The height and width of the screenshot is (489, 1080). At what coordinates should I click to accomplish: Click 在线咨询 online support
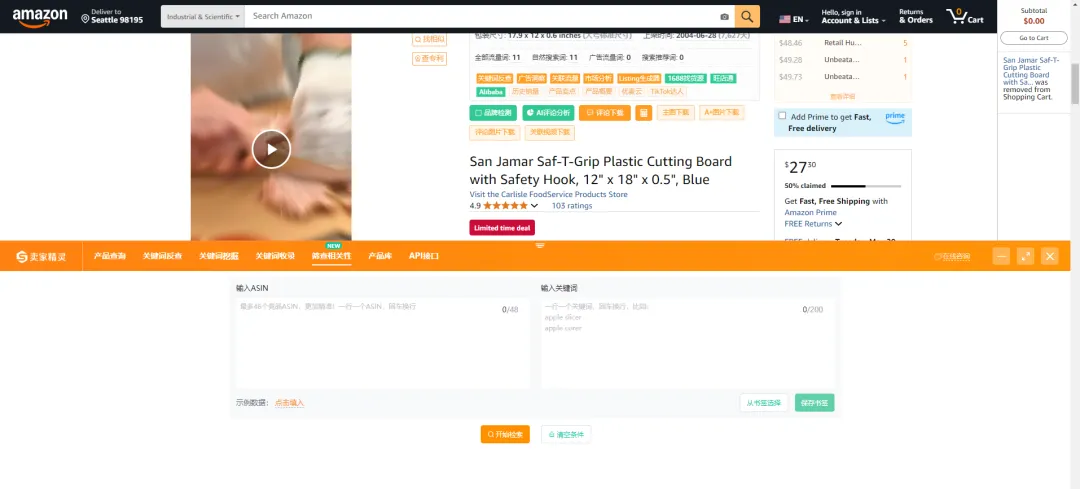(x=952, y=257)
